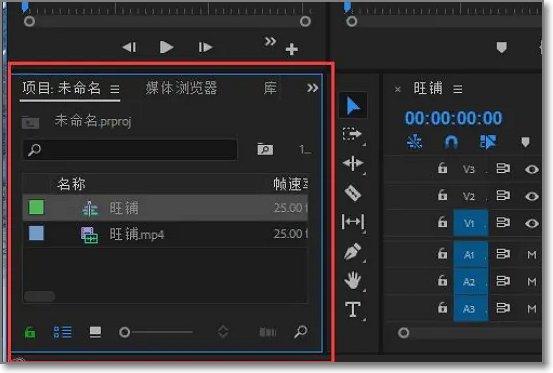Toggle lock on V3 track
Screen dimensions: 553x373
click(442, 168)
